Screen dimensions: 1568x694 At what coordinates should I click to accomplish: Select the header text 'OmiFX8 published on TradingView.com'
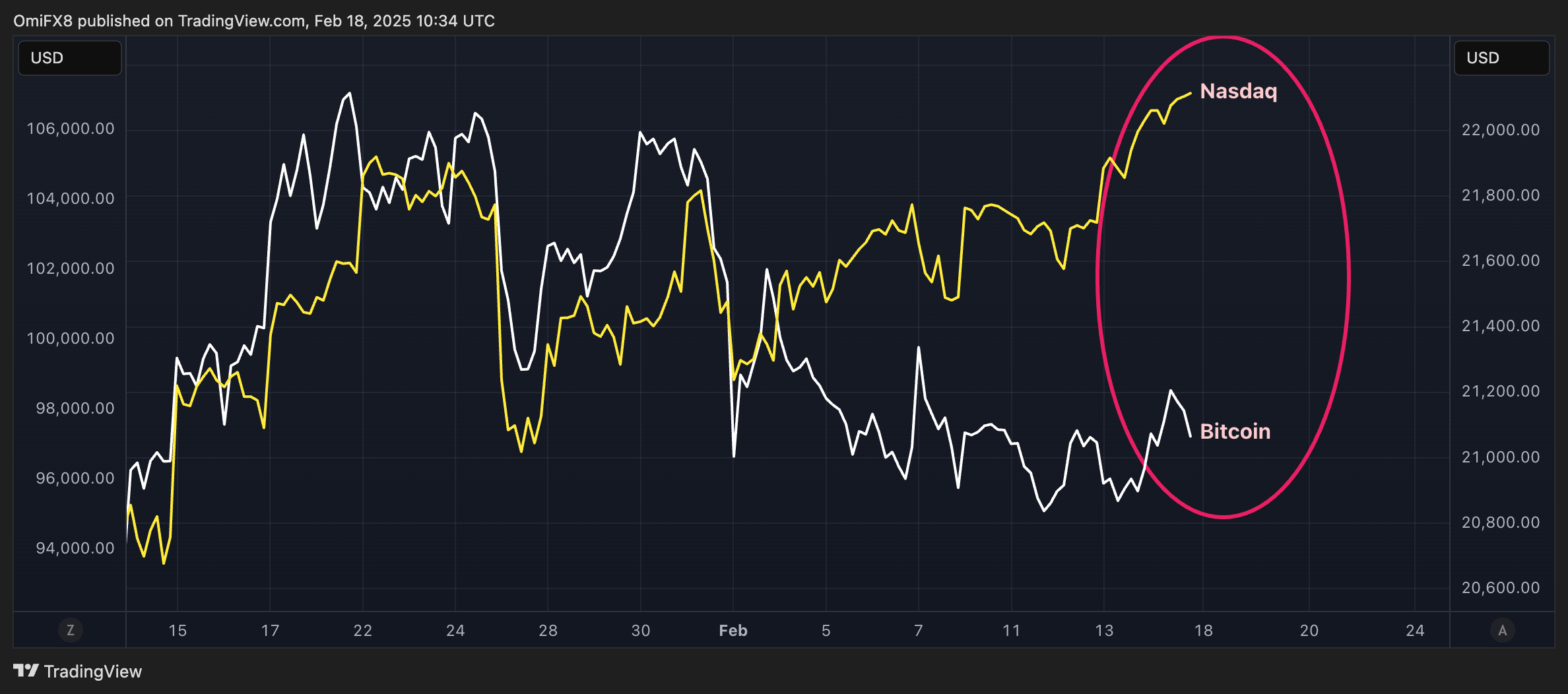point(160,21)
